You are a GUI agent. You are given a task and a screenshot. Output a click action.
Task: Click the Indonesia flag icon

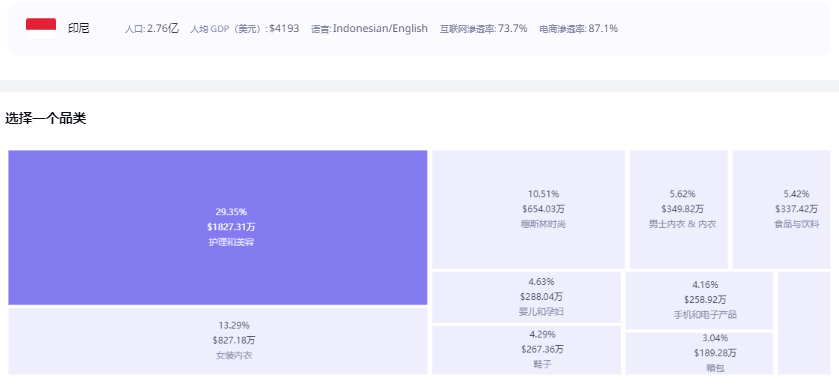41,28
